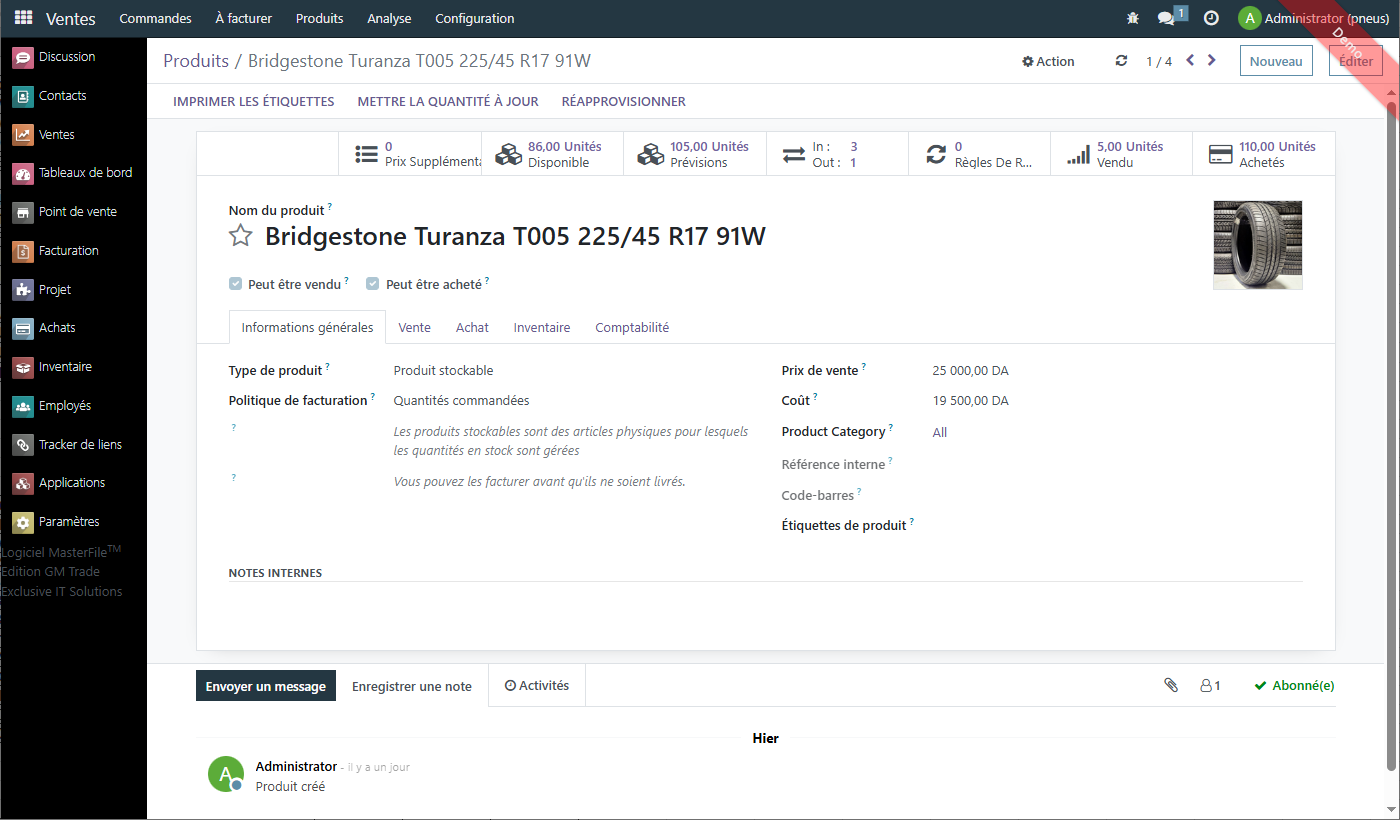Show followers icon with count 1
This screenshot has height=820, width=1400.
[x=1210, y=686]
